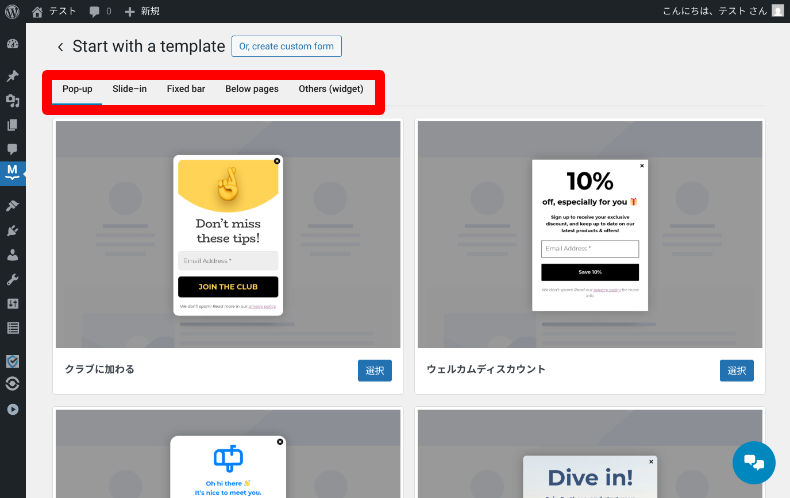Open Comments icon in sidebar

pos(13,149)
